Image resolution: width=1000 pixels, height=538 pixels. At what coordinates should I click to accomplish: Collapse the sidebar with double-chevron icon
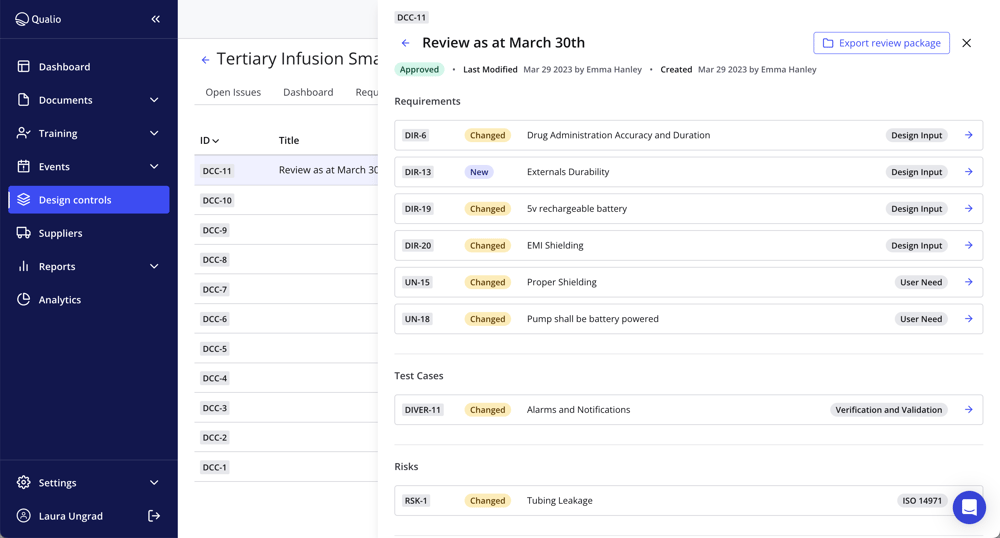click(155, 19)
